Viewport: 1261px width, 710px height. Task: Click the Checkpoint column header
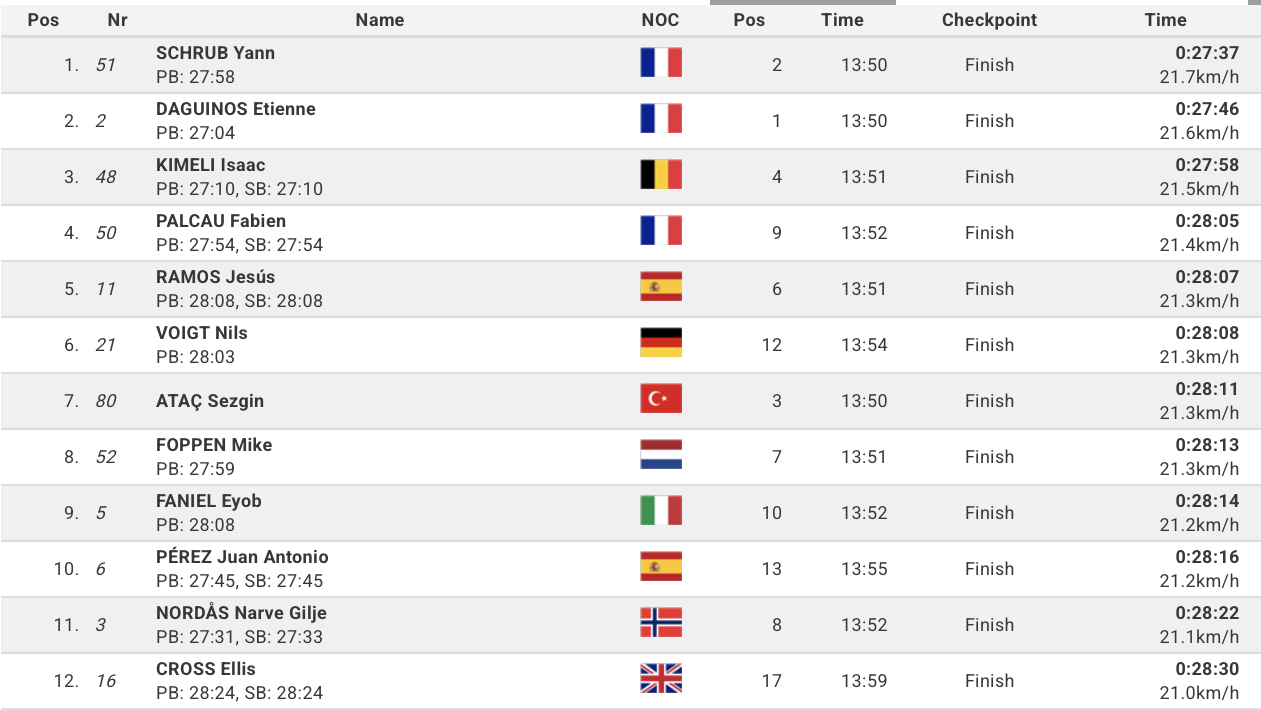989,20
